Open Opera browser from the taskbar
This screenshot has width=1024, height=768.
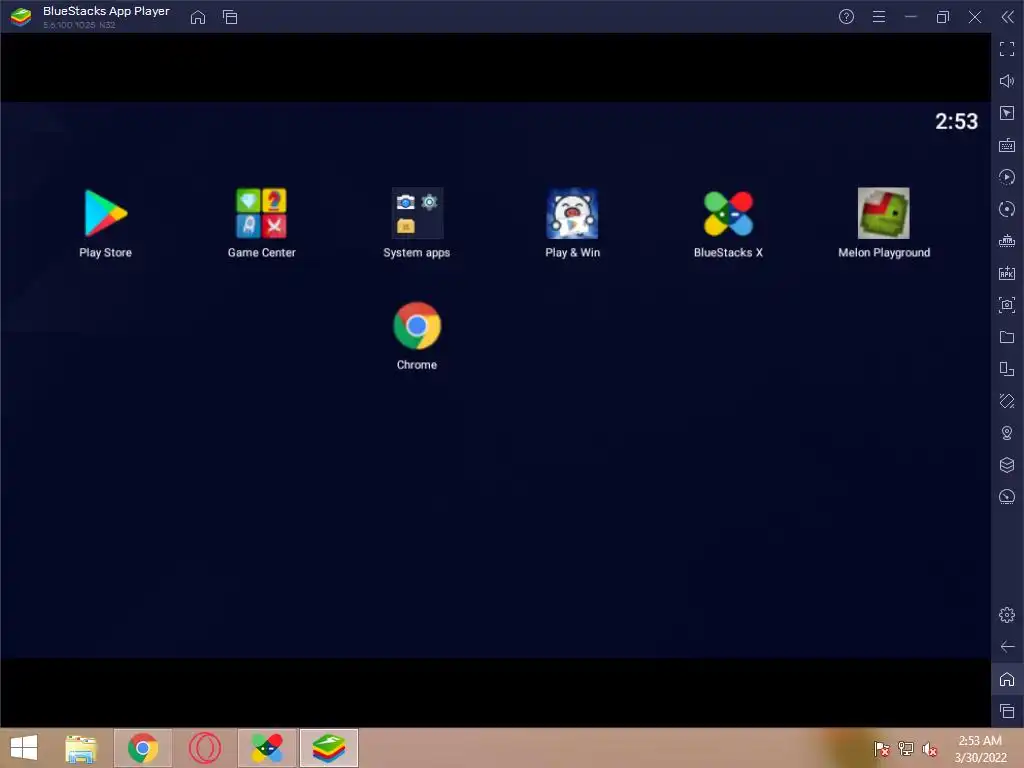(205, 748)
